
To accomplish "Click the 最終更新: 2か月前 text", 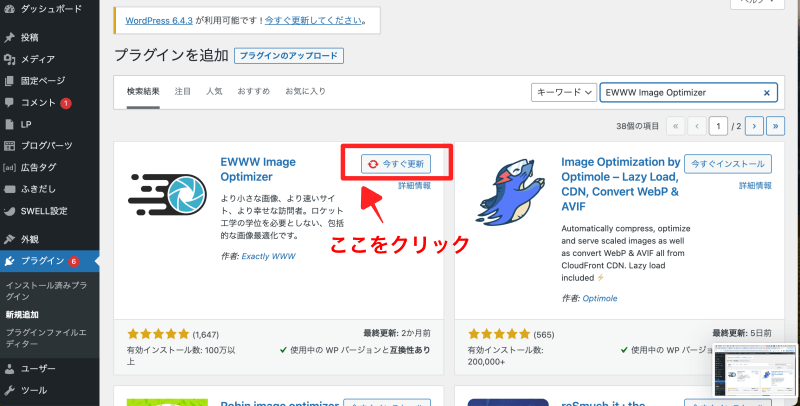I will (397, 334).
